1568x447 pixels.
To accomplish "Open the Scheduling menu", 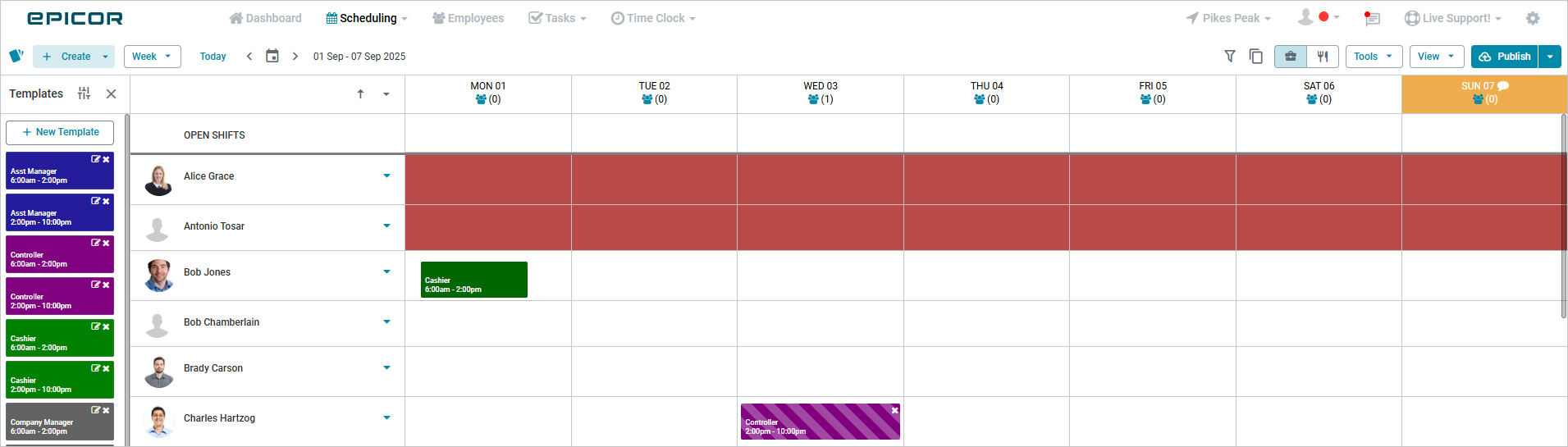I will [x=367, y=18].
